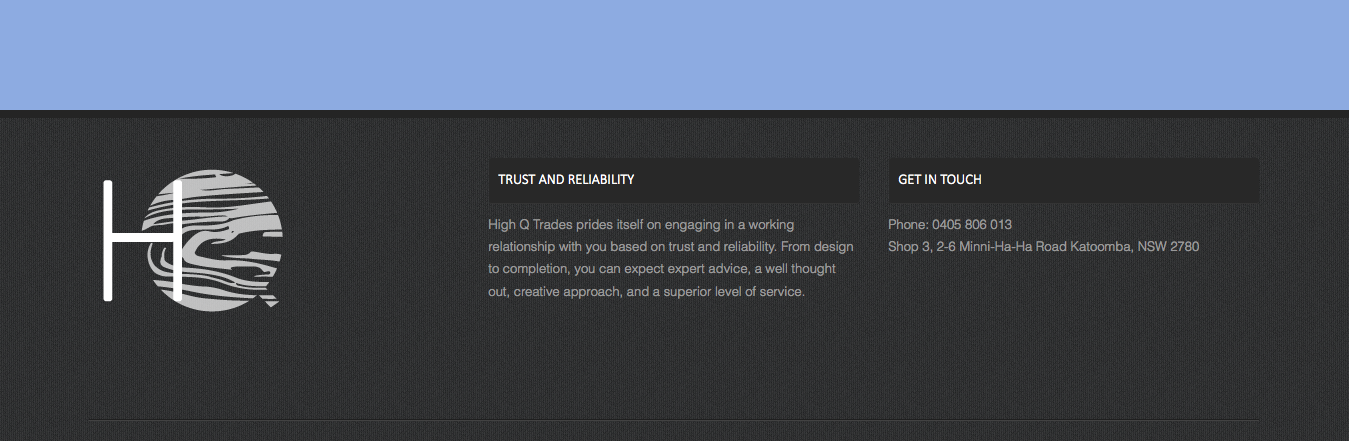Click the phone number 0405 806 013
Screen dimensions: 1349x441
tap(972, 225)
